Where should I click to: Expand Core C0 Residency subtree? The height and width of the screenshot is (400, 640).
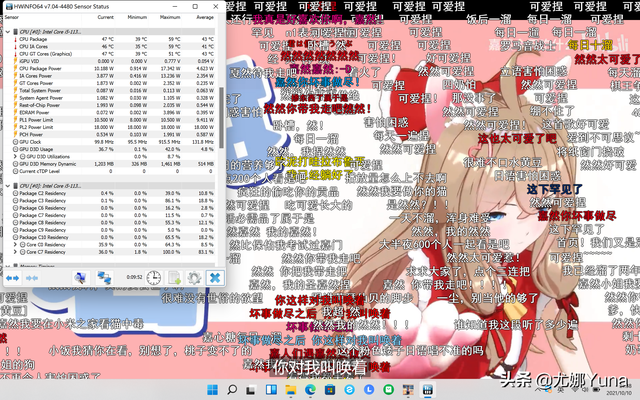(x=16, y=245)
